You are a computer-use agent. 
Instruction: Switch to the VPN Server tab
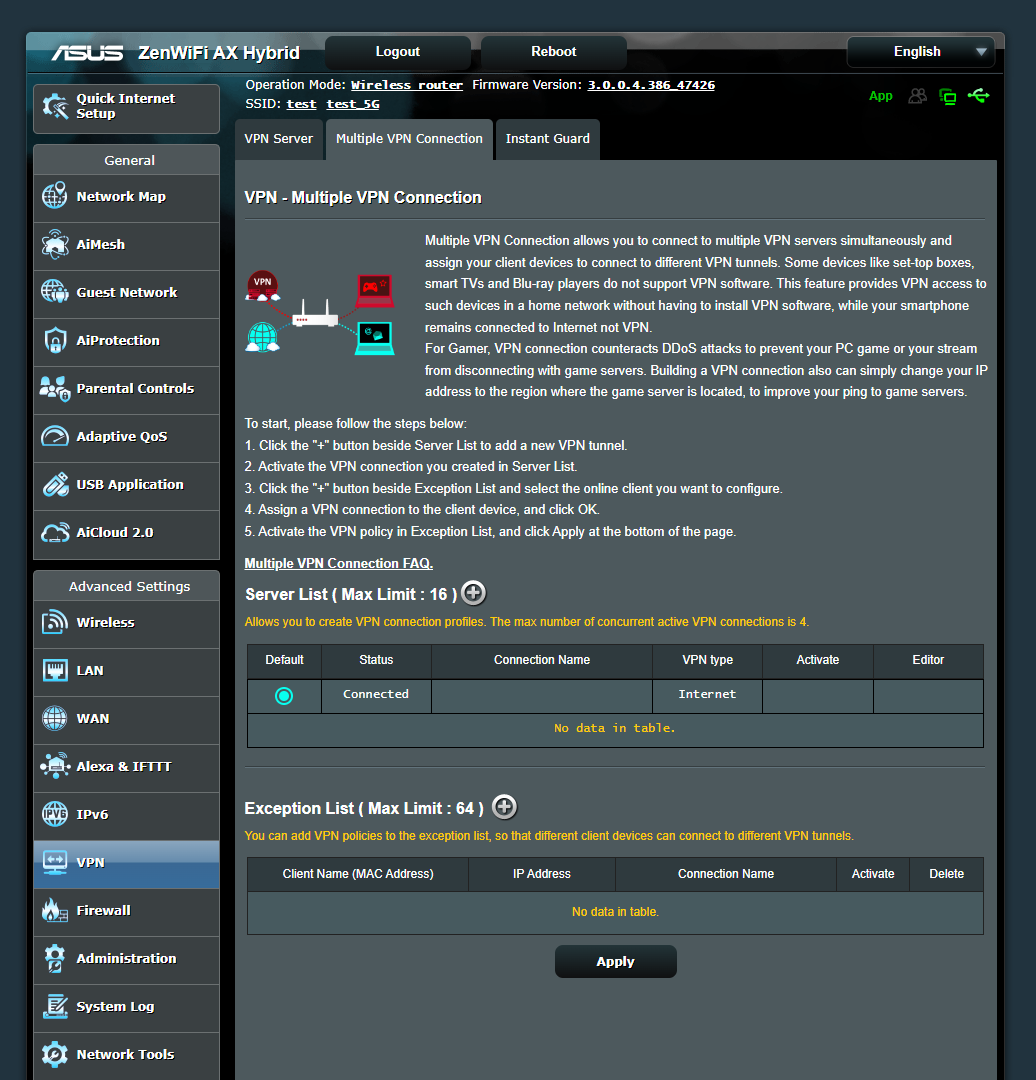pos(279,138)
